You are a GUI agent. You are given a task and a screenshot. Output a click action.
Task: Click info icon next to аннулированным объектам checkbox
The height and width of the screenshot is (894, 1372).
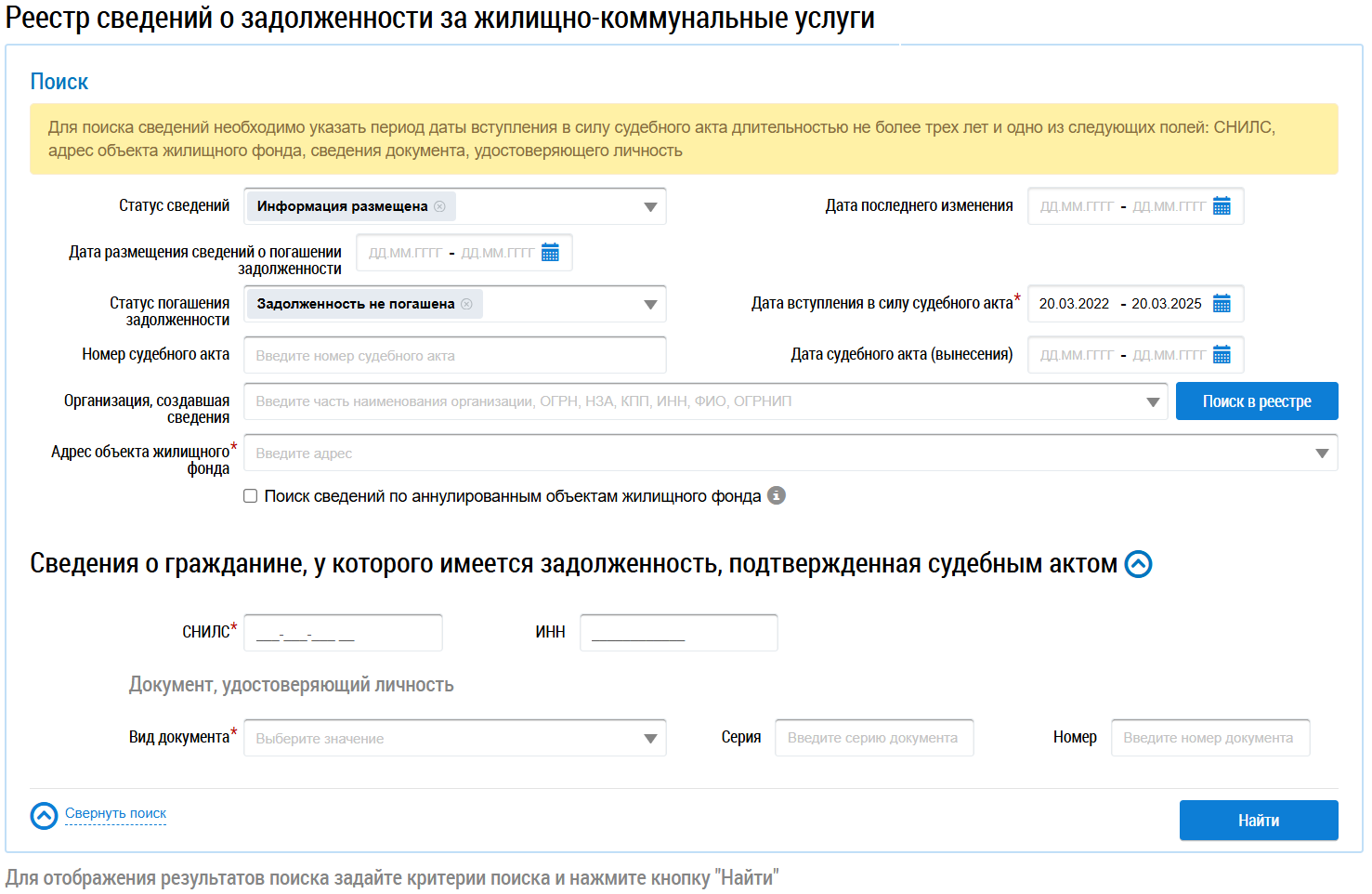[777, 495]
